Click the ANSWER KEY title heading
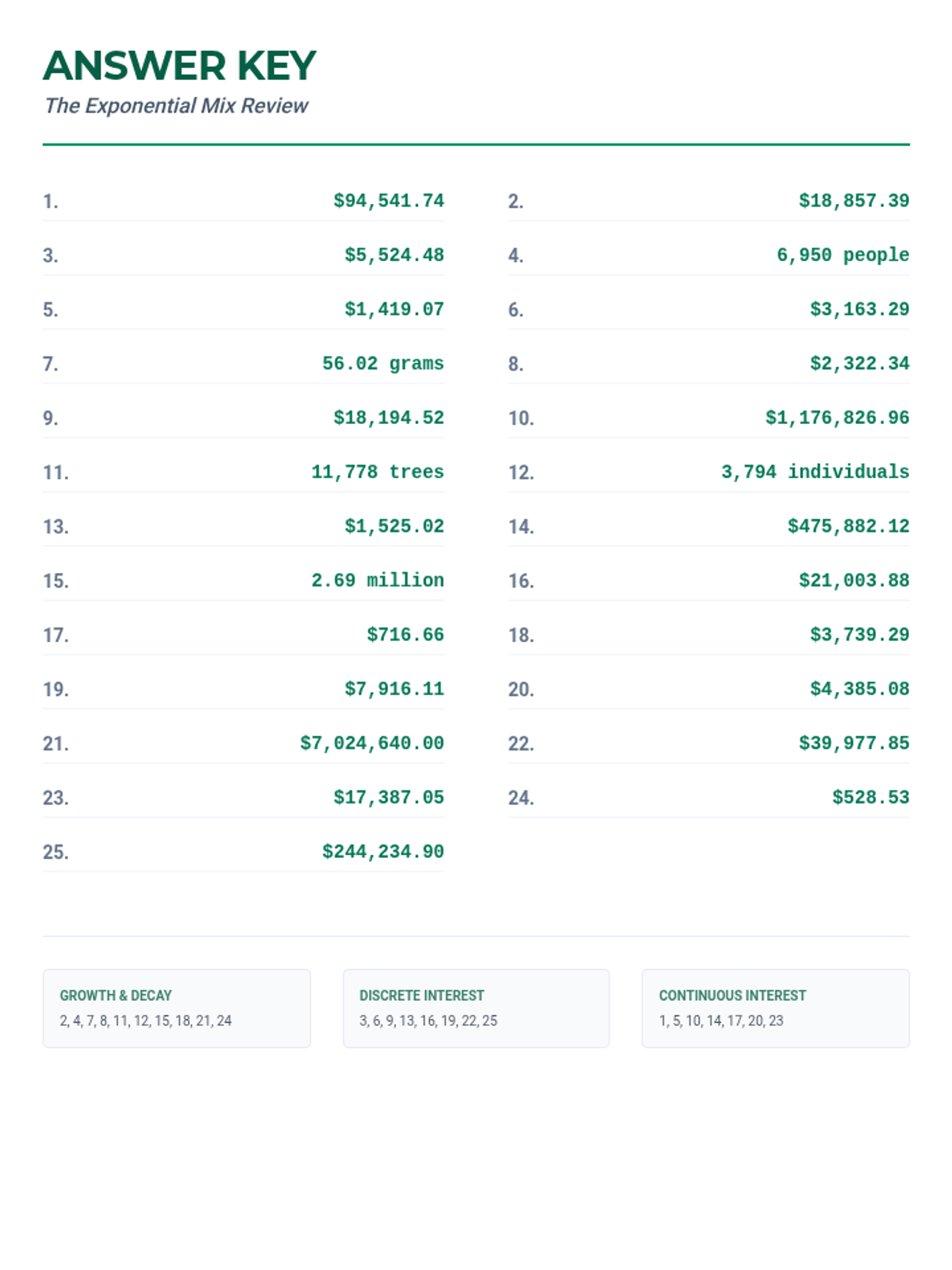 (x=179, y=66)
